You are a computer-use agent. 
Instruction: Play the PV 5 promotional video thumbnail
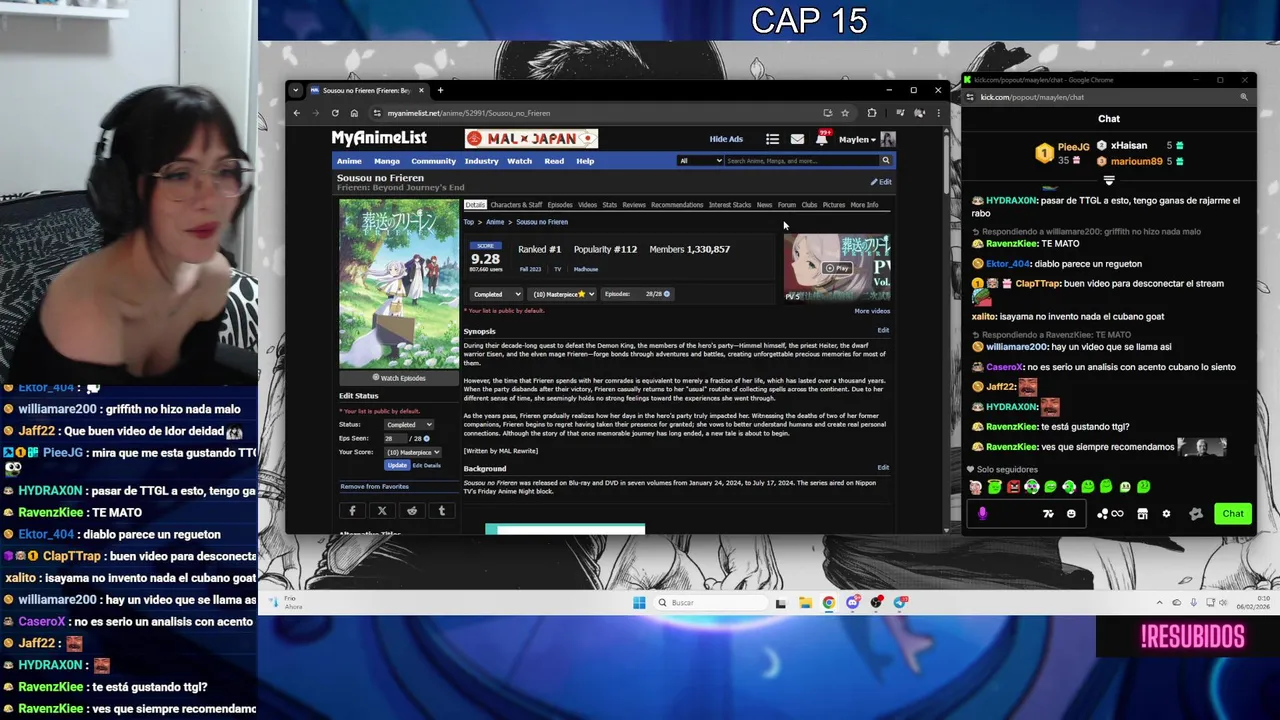coord(837,267)
